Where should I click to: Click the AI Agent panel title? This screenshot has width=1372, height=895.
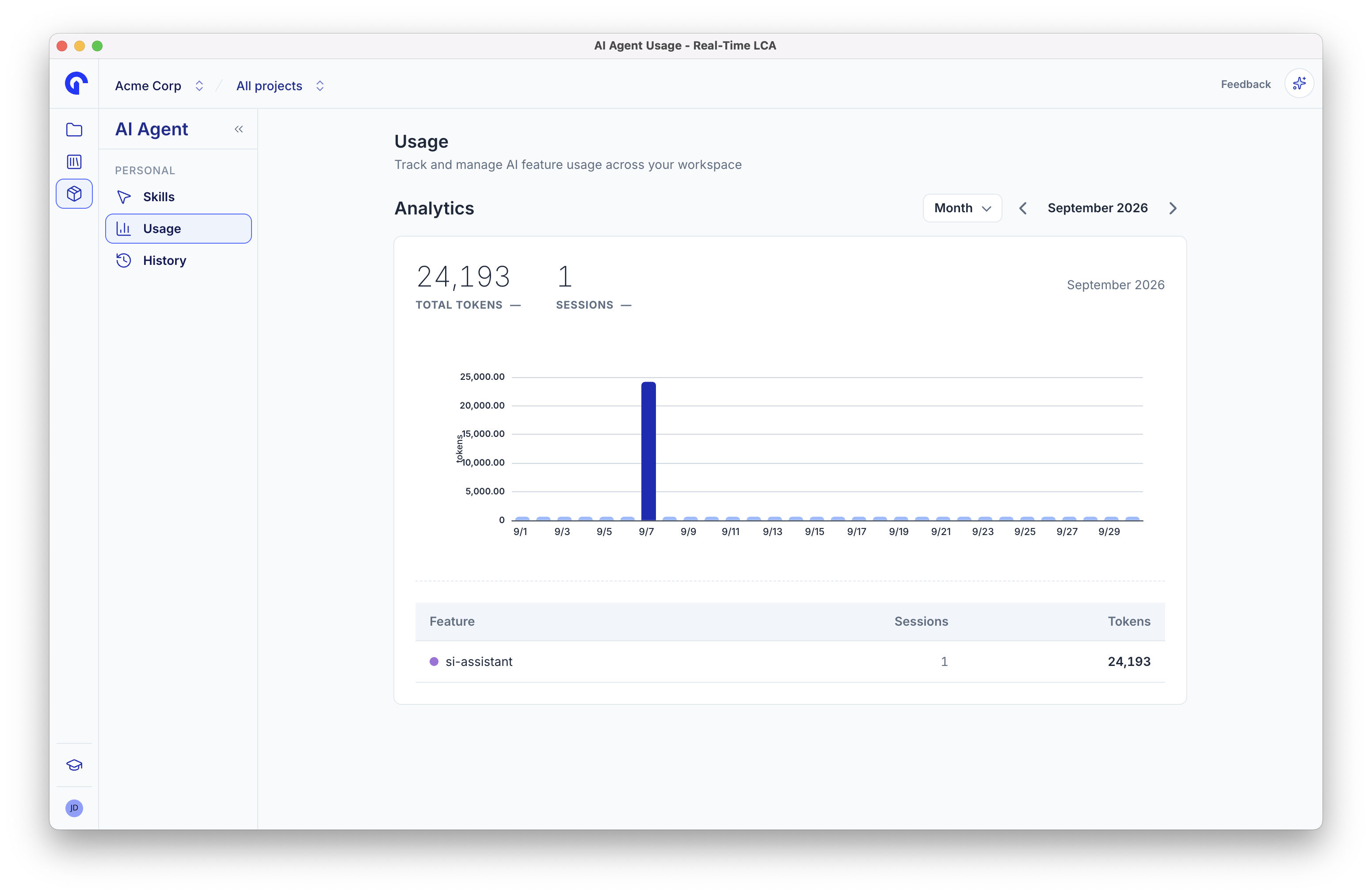152,129
